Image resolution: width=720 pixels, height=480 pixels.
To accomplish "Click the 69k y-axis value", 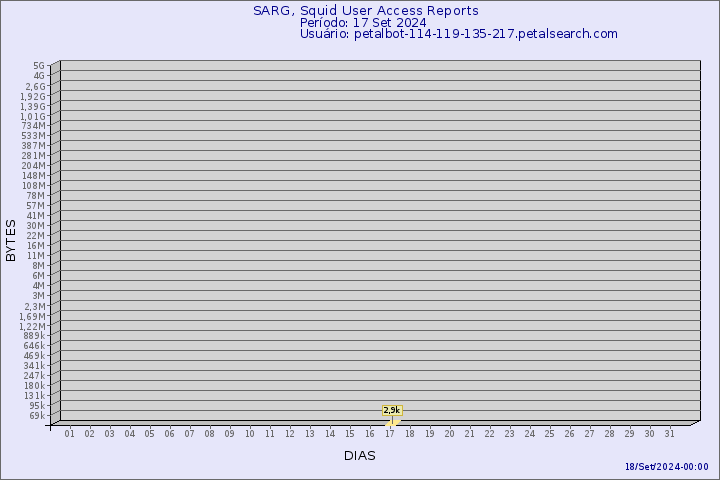I will pos(37,416).
